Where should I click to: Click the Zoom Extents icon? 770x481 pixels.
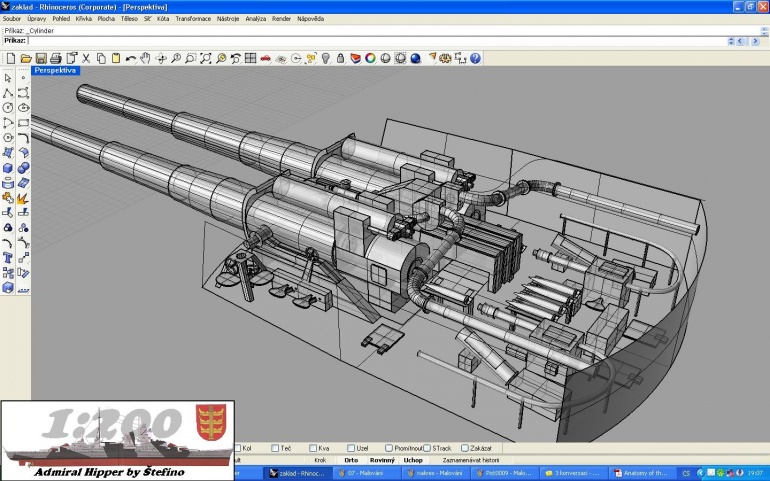[206, 58]
